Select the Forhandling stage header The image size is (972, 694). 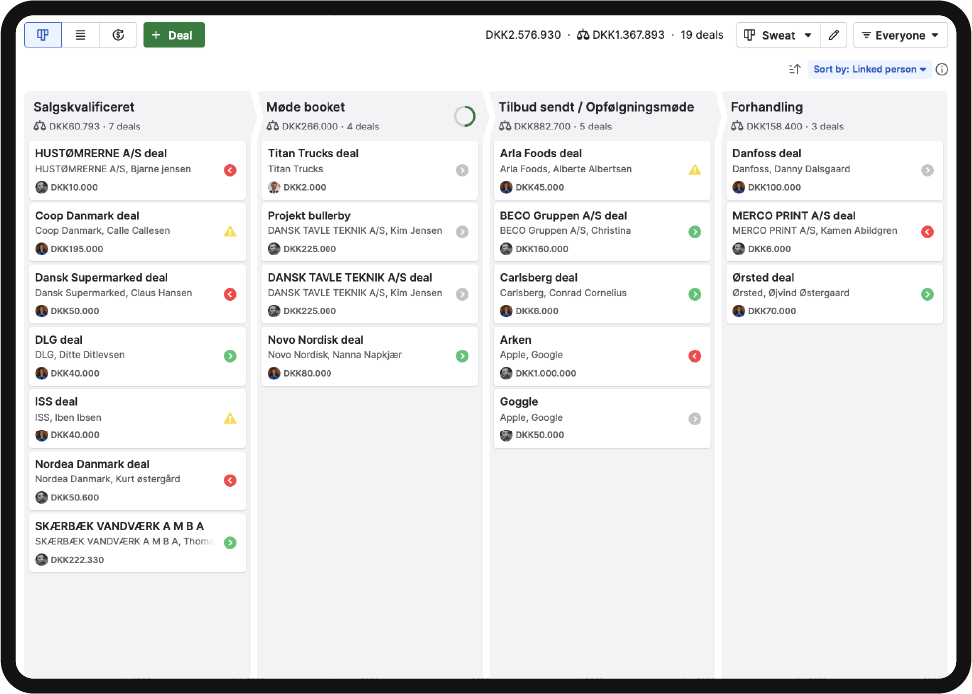(x=767, y=107)
